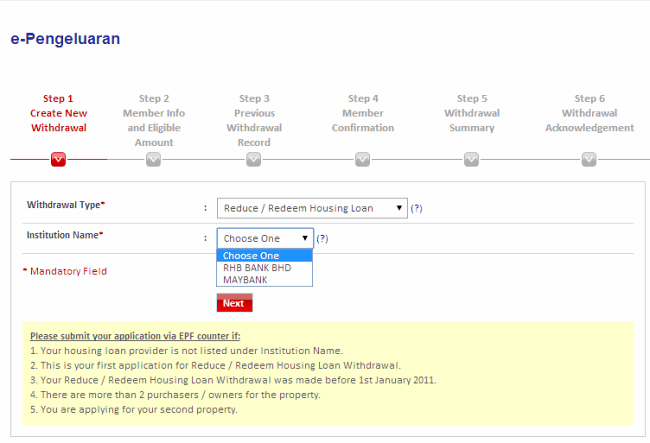Screen dimensions: 650x443
Task: Collapse the Institution Name Choose One combo box
Action: 265,238
